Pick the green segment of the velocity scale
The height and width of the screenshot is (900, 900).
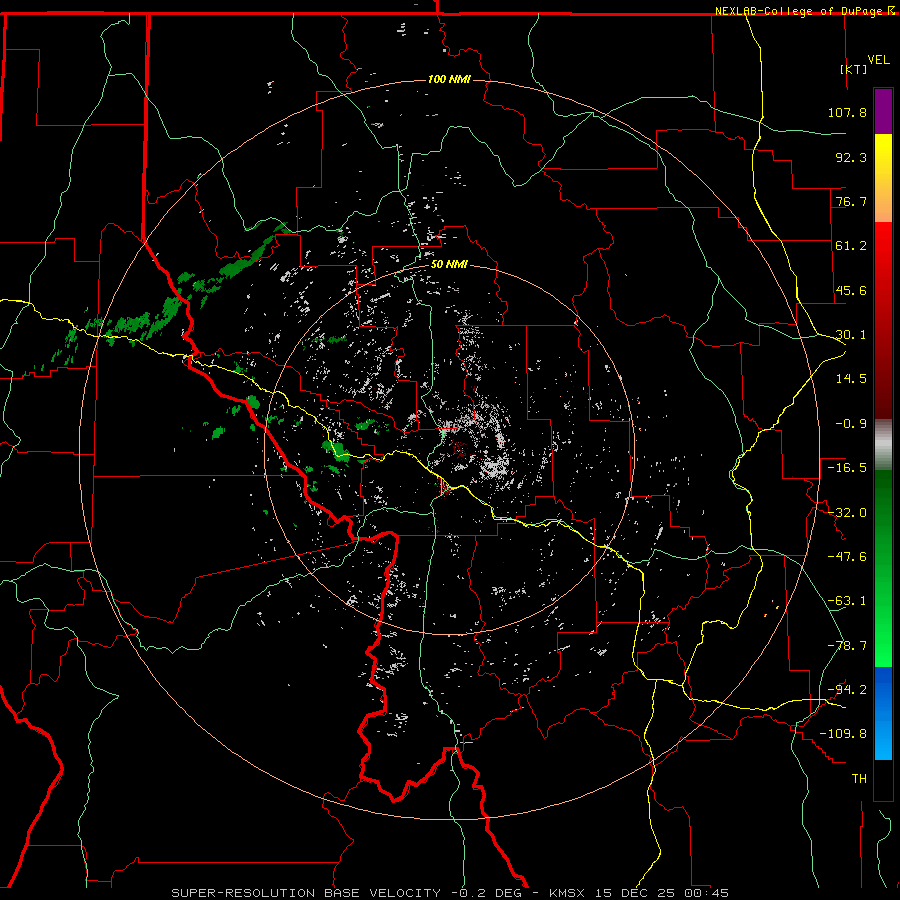pos(883,568)
